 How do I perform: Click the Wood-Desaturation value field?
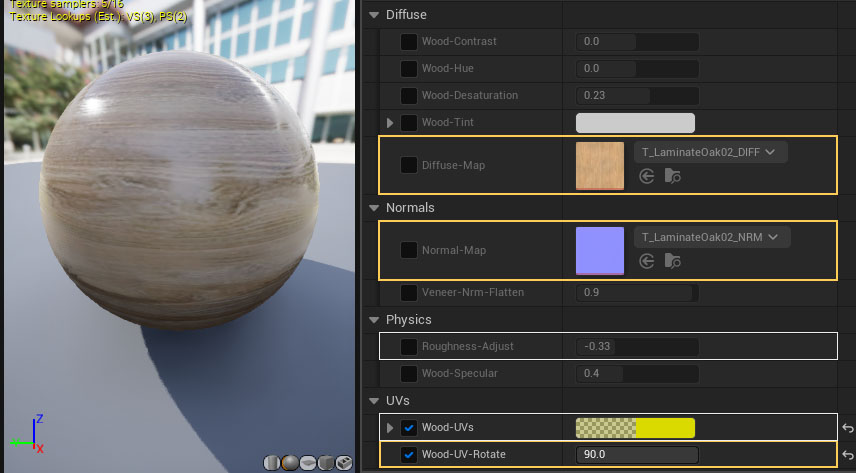(x=637, y=95)
